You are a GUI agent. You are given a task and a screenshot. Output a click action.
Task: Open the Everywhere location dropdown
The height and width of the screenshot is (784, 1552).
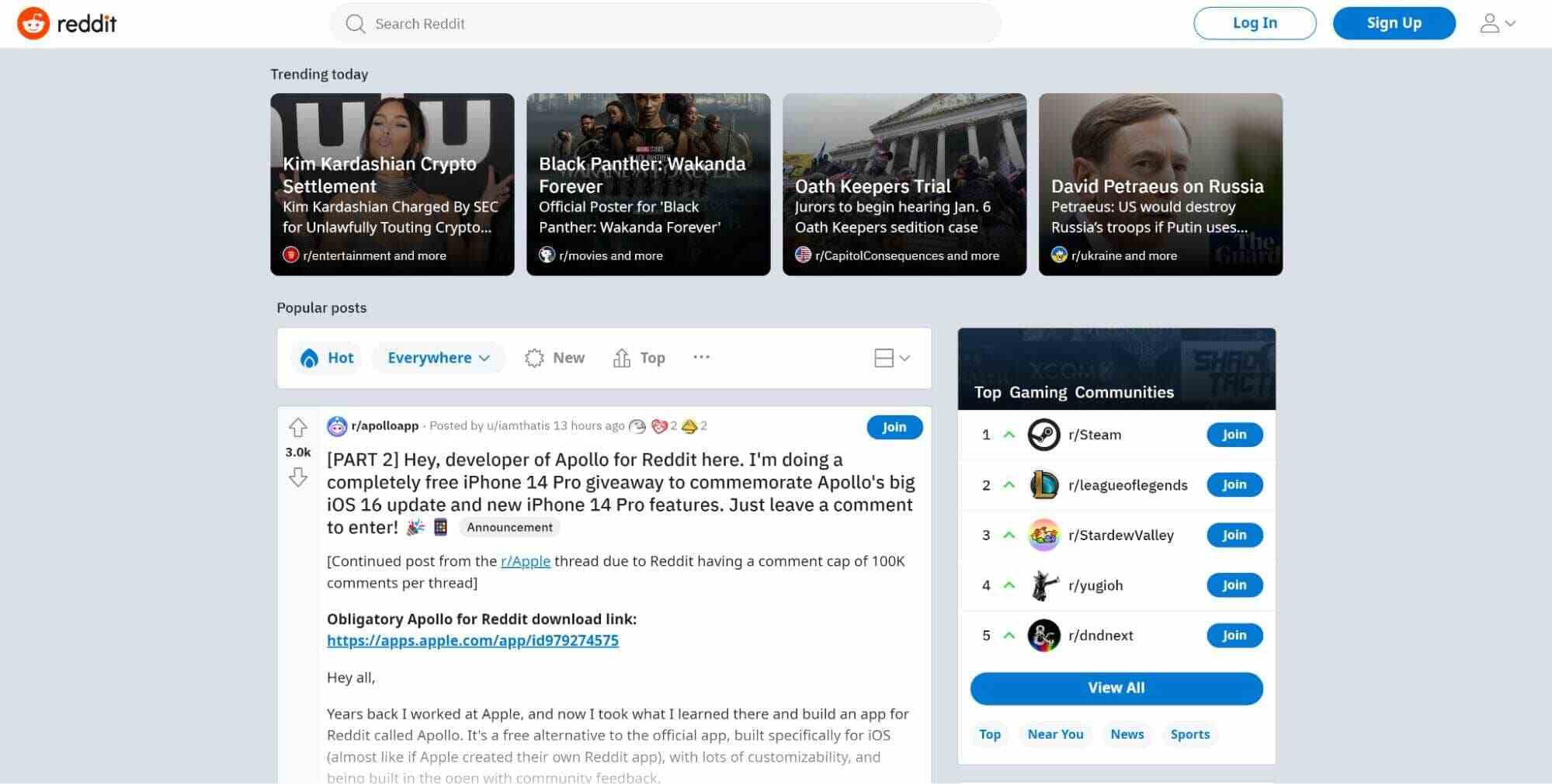[439, 358]
